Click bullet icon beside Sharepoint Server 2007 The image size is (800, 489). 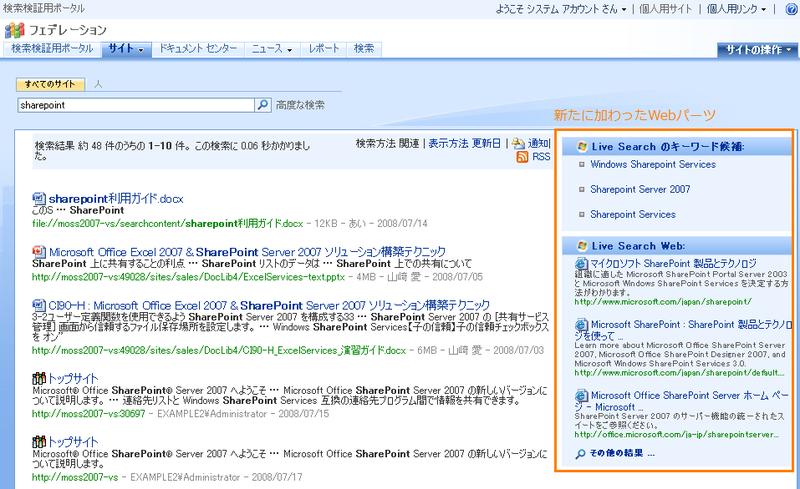581,189
